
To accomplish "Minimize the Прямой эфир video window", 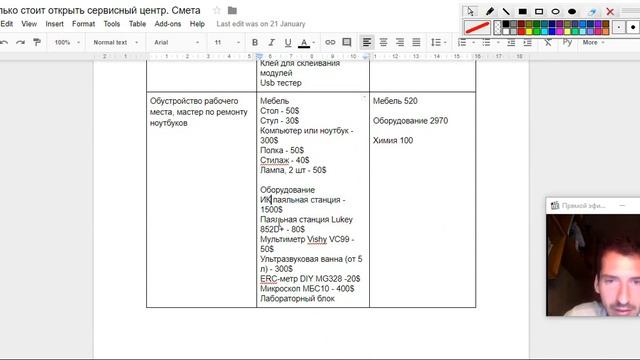I will (622, 206).
